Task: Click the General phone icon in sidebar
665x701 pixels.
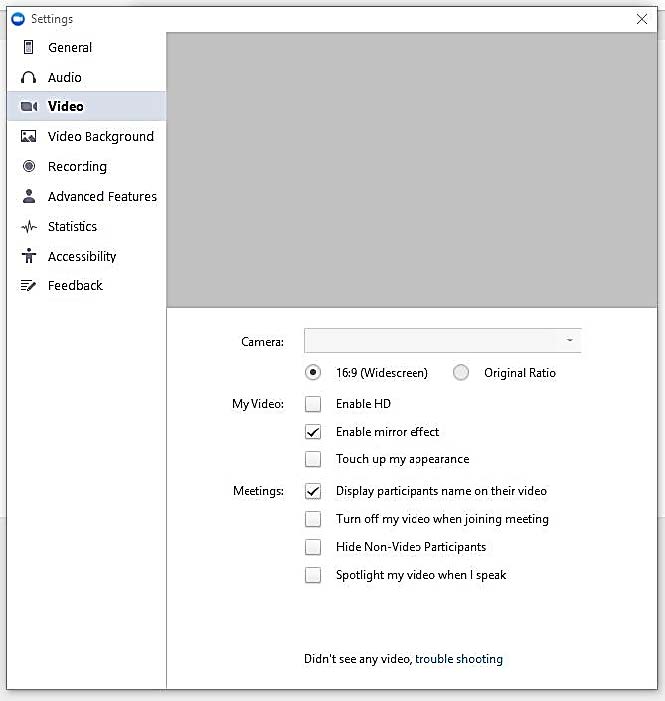Action: click(28, 47)
